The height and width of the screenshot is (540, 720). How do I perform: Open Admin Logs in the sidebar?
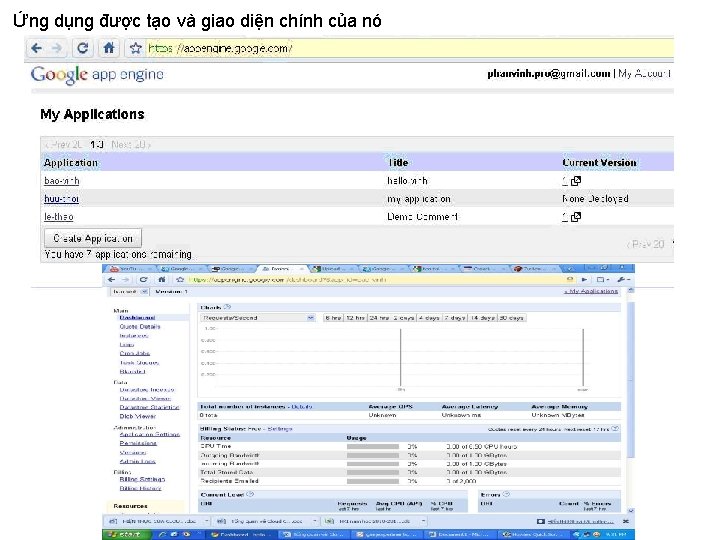(x=137, y=461)
